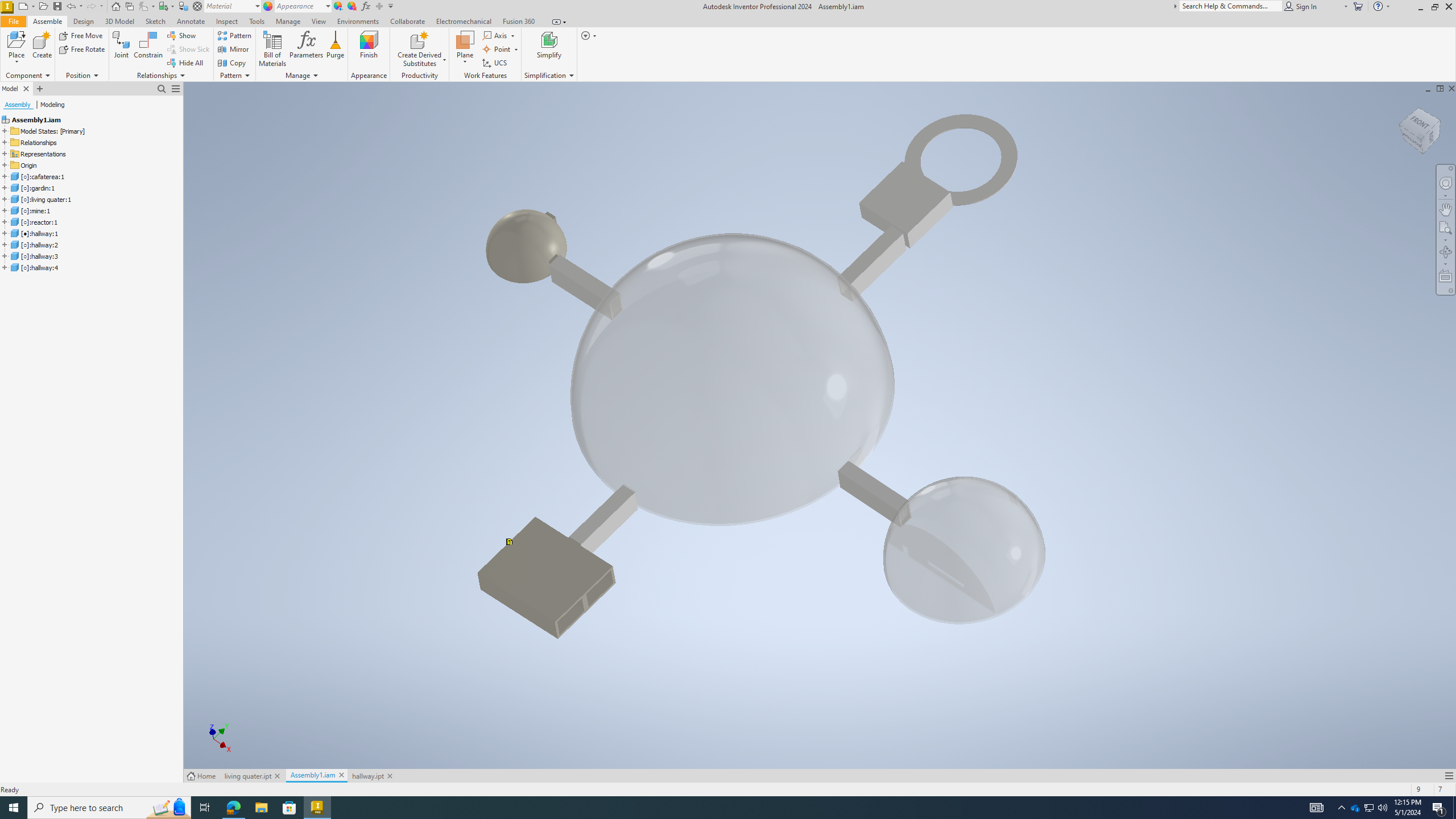Select the Copy components tool
Screen dimensions: 1456x819
(231, 63)
